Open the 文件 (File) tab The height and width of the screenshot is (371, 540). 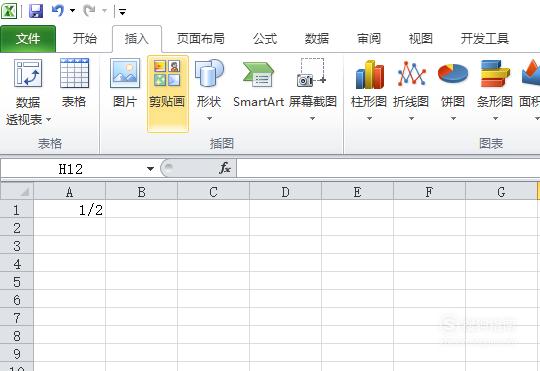click(28, 39)
